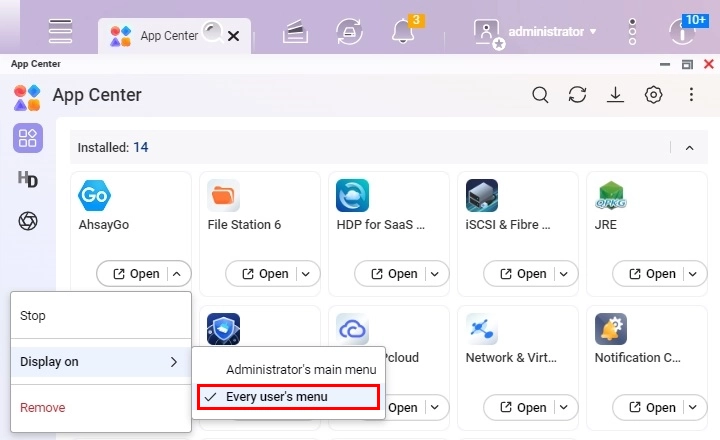Click the App Center logo icon

click(27, 97)
